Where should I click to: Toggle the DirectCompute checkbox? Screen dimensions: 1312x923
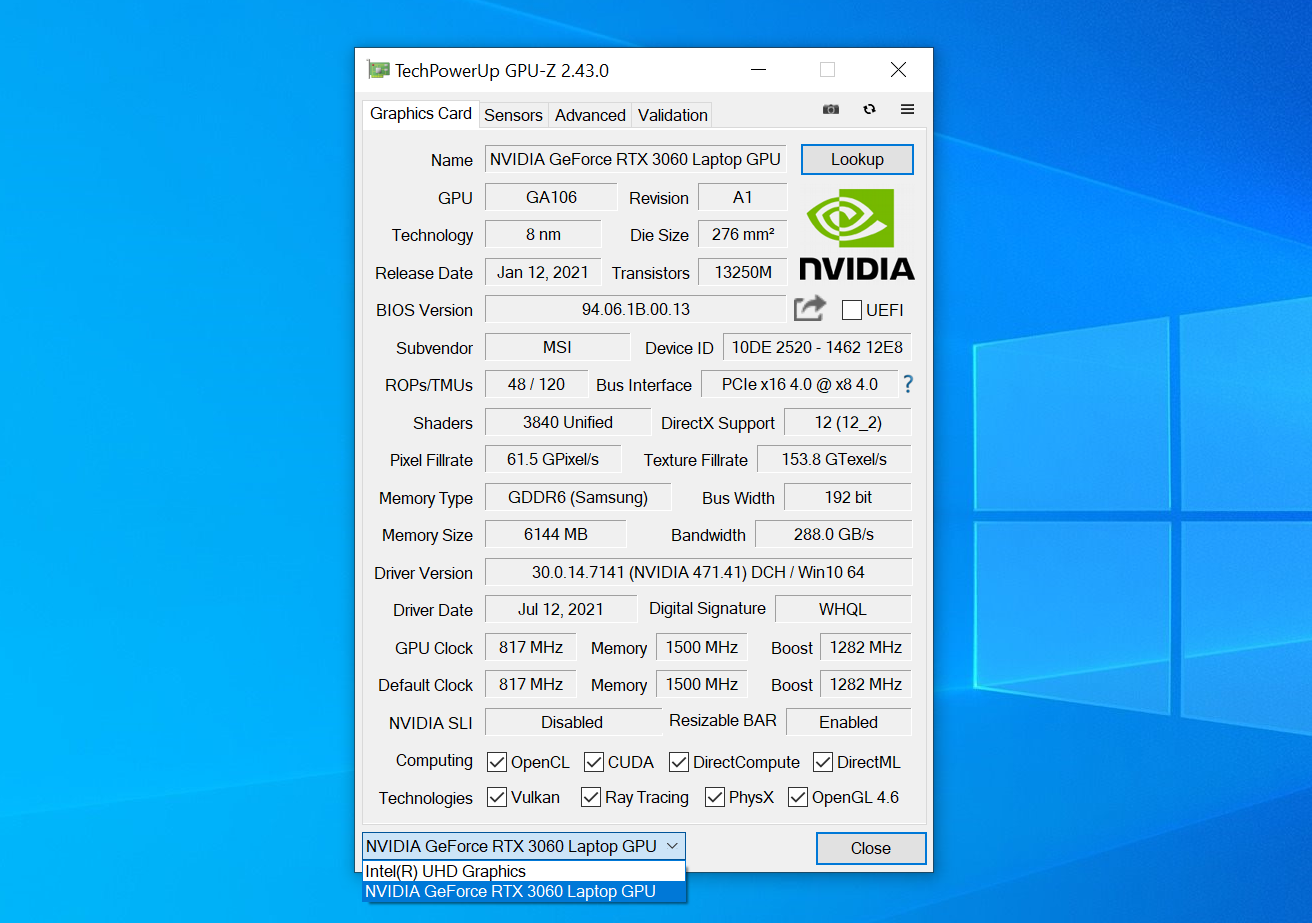pos(679,762)
